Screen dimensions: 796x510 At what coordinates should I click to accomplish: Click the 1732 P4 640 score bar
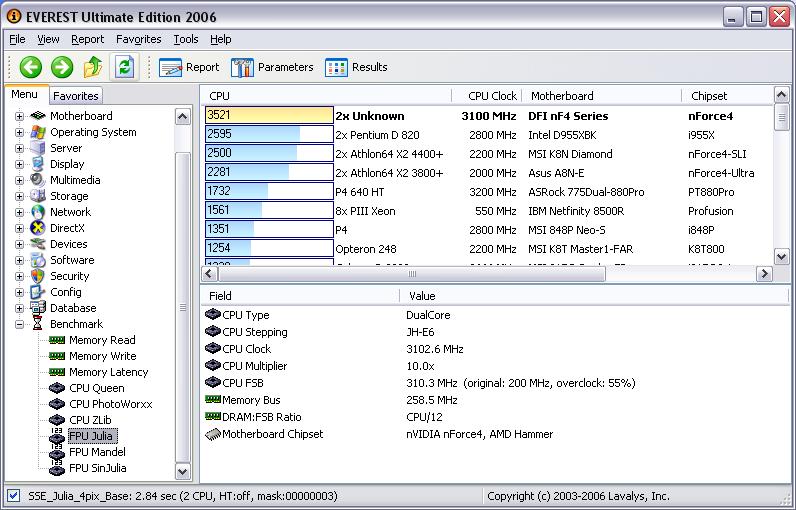coord(269,191)
